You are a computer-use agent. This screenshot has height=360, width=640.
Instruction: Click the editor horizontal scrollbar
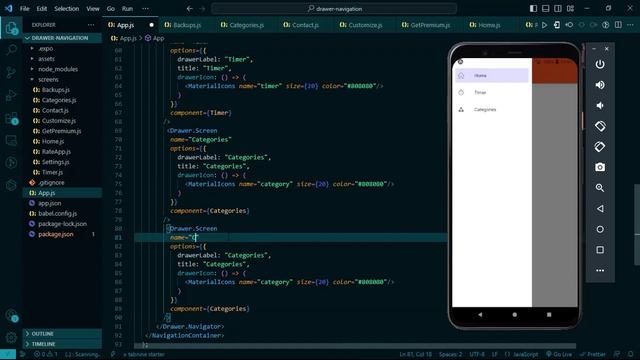click(x=355, y=346)
